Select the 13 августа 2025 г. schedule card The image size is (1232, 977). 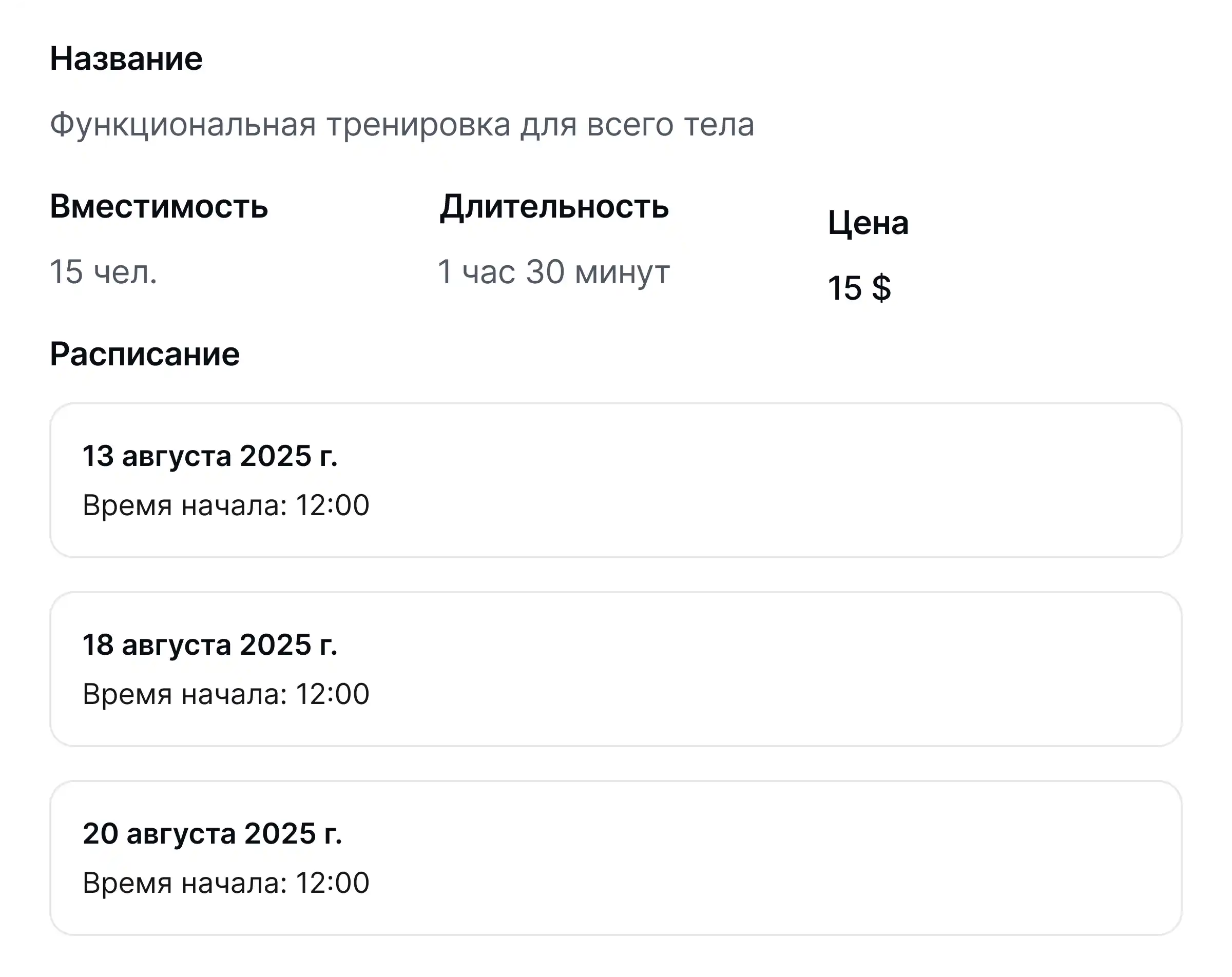click(x=615, y=480)
